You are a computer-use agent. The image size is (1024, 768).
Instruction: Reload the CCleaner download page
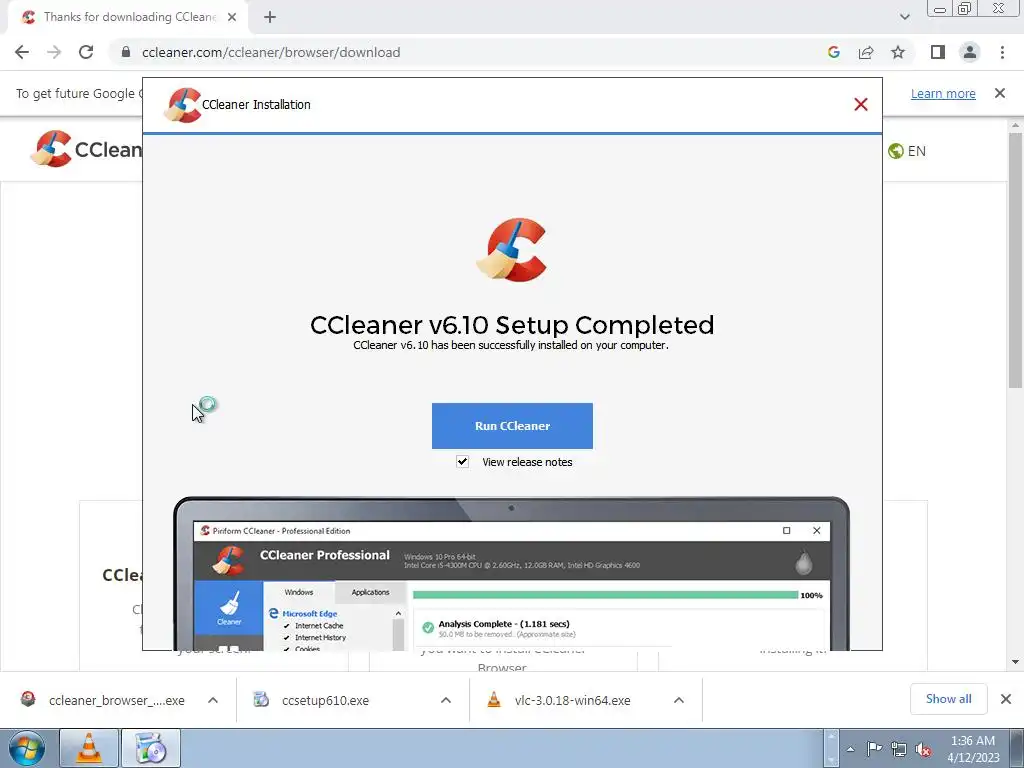coord(86,52)
